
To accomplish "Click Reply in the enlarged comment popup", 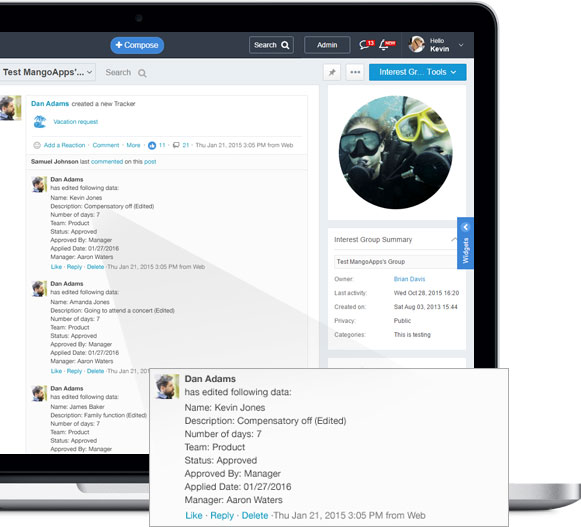I will (222, 516).
